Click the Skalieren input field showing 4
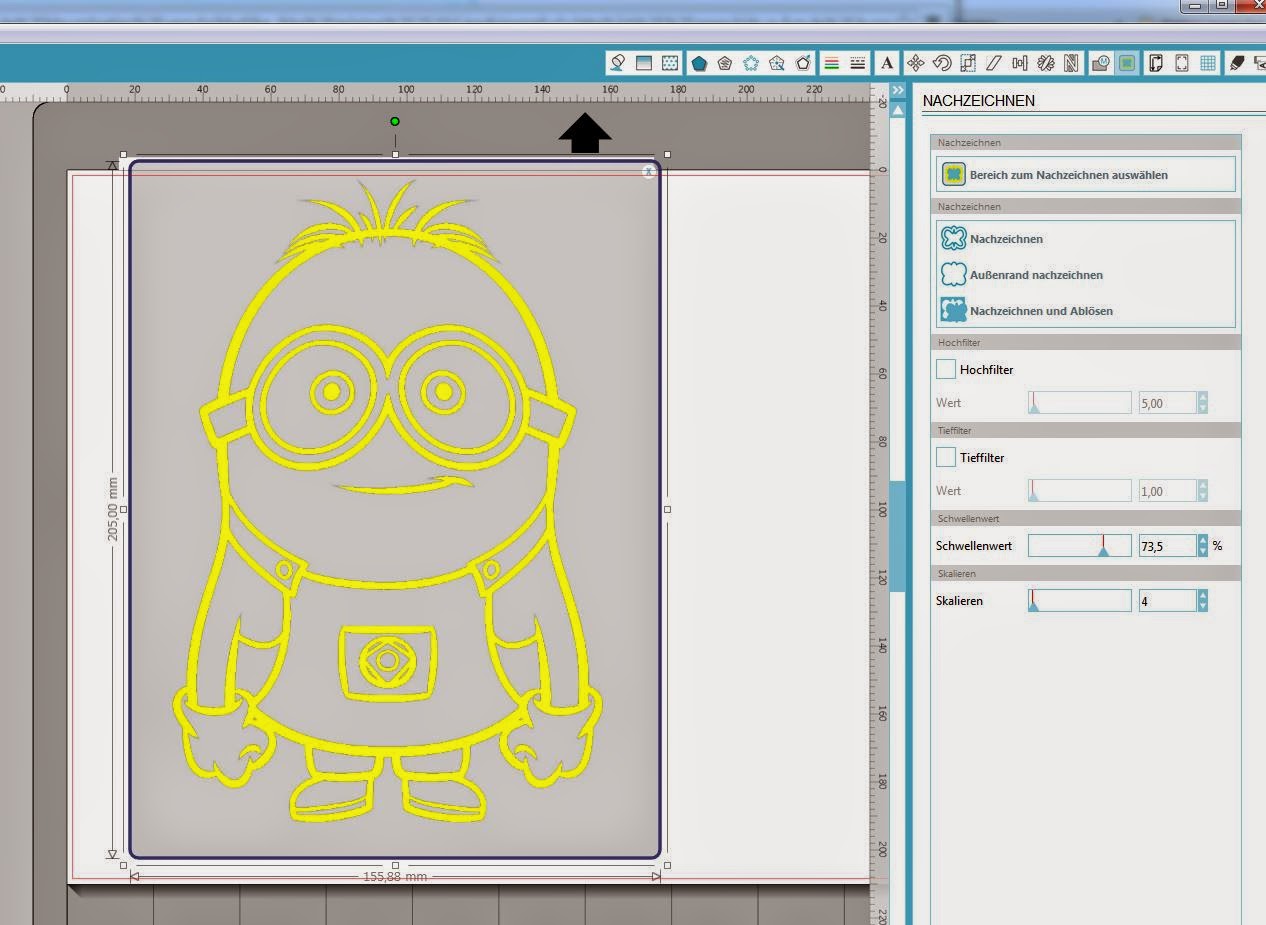The height and width of the screenshot is (925, 1266). pyautogui.click(x=1167, y=601)
